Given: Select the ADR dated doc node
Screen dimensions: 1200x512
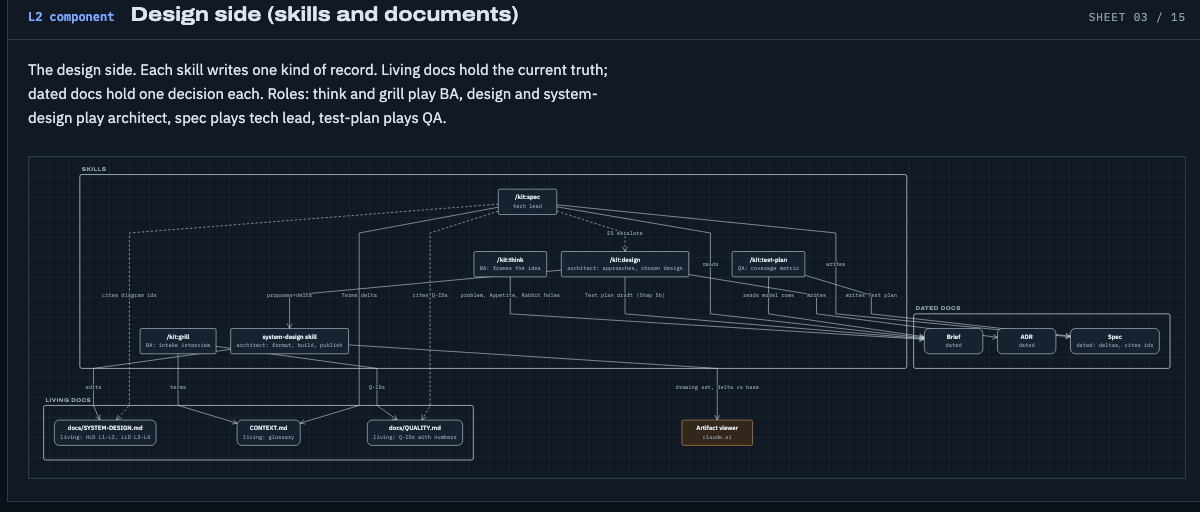Looking at the screenshot, I should click(1026, 341).
